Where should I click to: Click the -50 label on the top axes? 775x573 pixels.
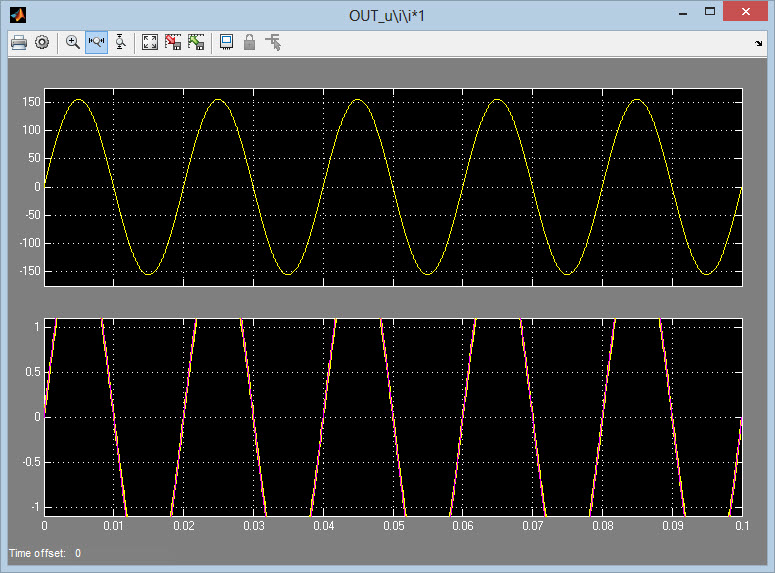point(32,215)
